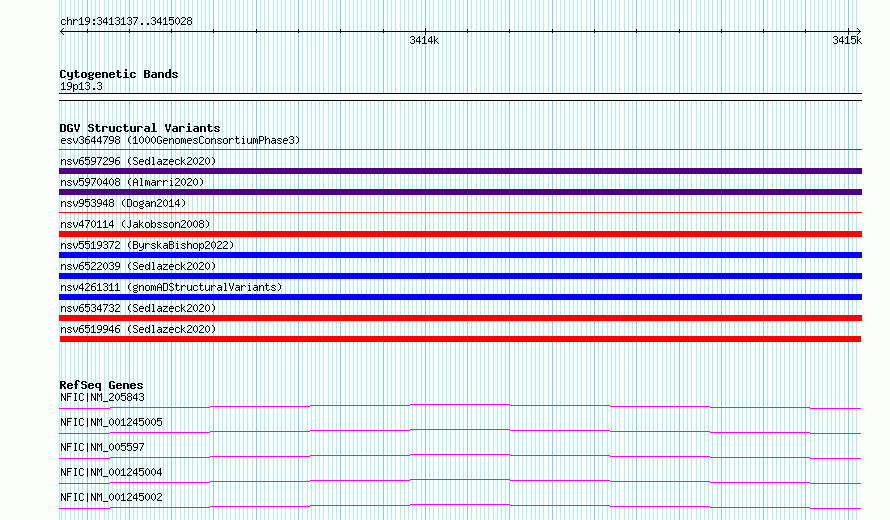Viewport: 890px width, 520px height.
Task: Open the RefSeq Genes track title
Action: pos(101,385)
